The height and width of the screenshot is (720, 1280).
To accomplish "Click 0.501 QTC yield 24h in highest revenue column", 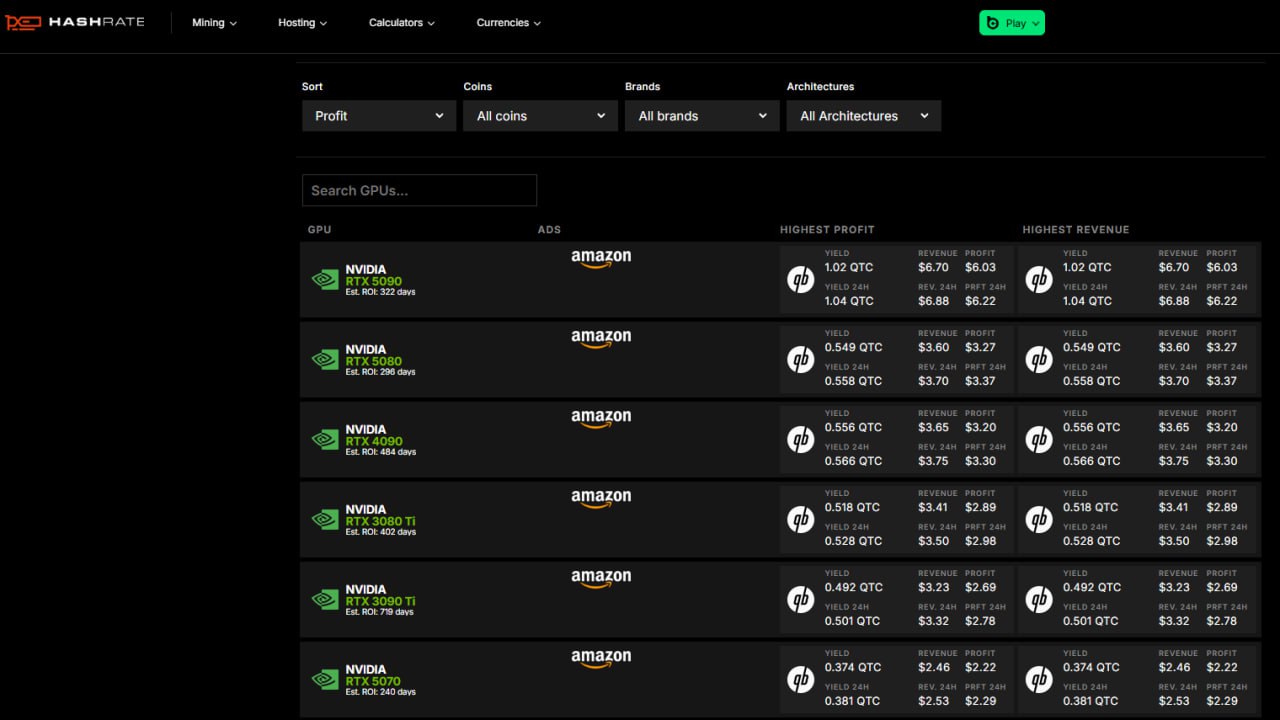I will click(1091, 621).
